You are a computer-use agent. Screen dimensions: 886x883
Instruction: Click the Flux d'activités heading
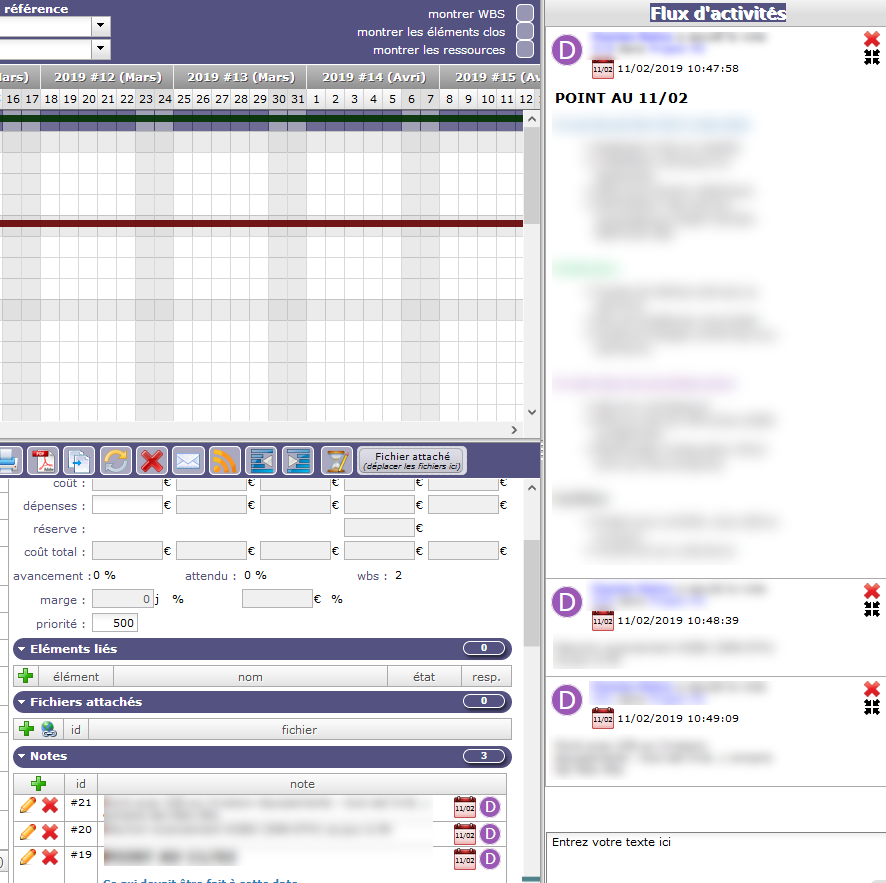coord(718,13)
